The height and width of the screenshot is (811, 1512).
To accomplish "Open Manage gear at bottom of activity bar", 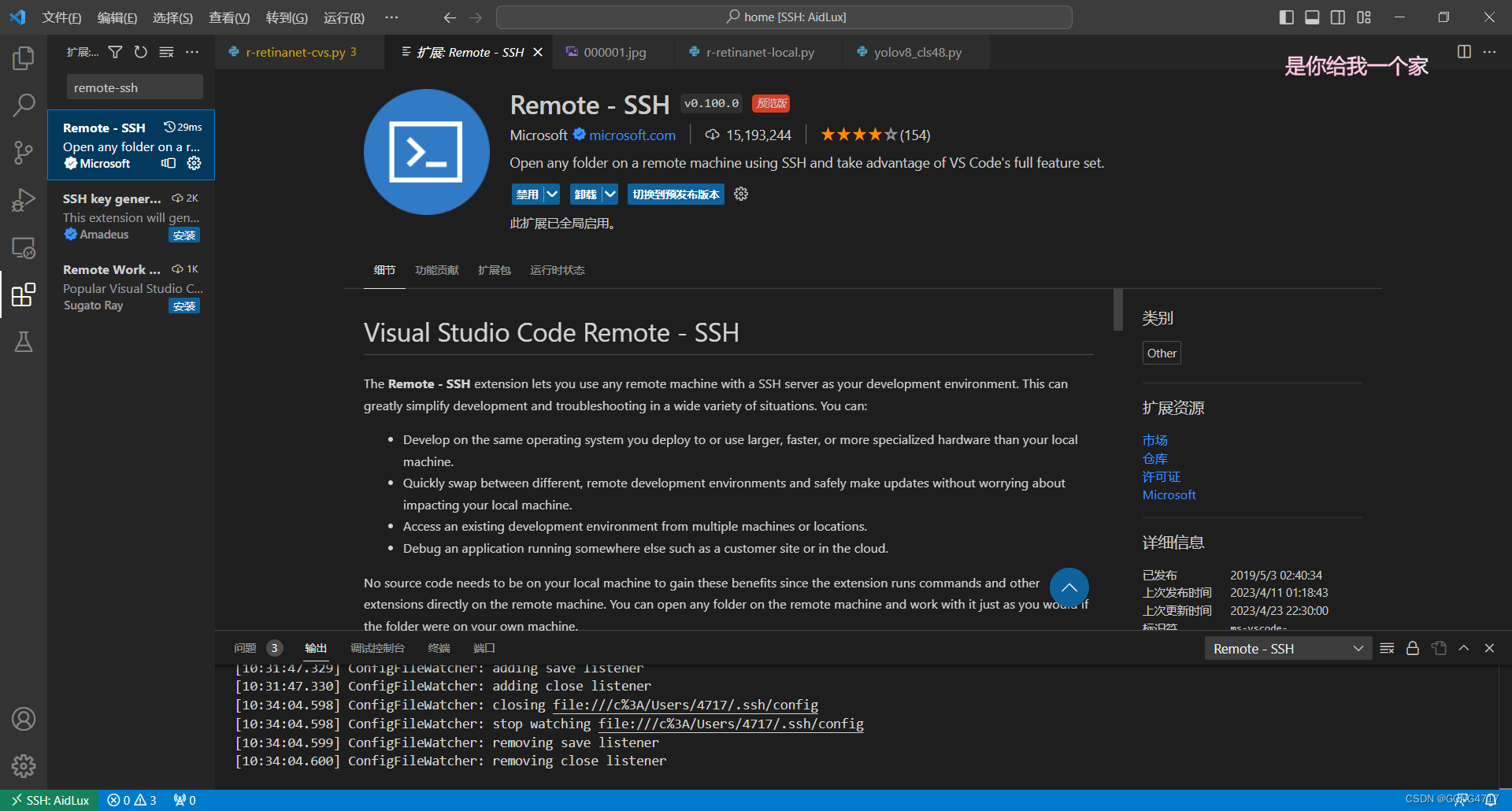I will pos(24,765).
